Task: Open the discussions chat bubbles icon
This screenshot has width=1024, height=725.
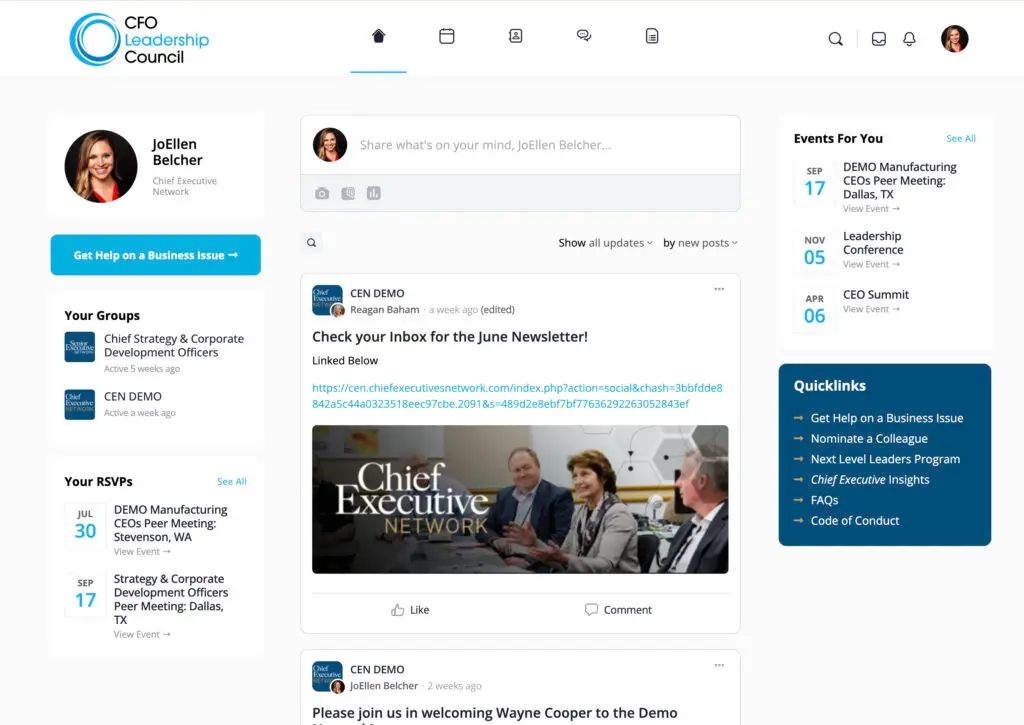Action: (x=584, y=36)
